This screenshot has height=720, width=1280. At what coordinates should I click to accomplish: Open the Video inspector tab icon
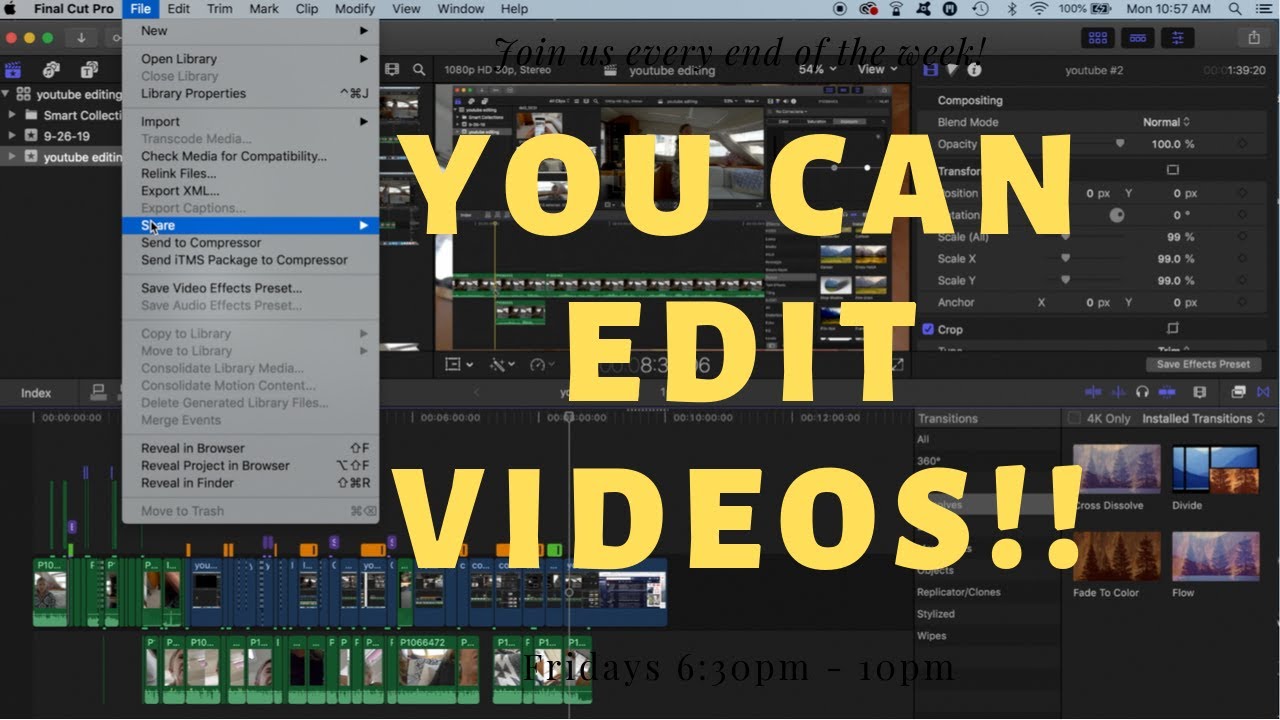click(x=930, y=70)
